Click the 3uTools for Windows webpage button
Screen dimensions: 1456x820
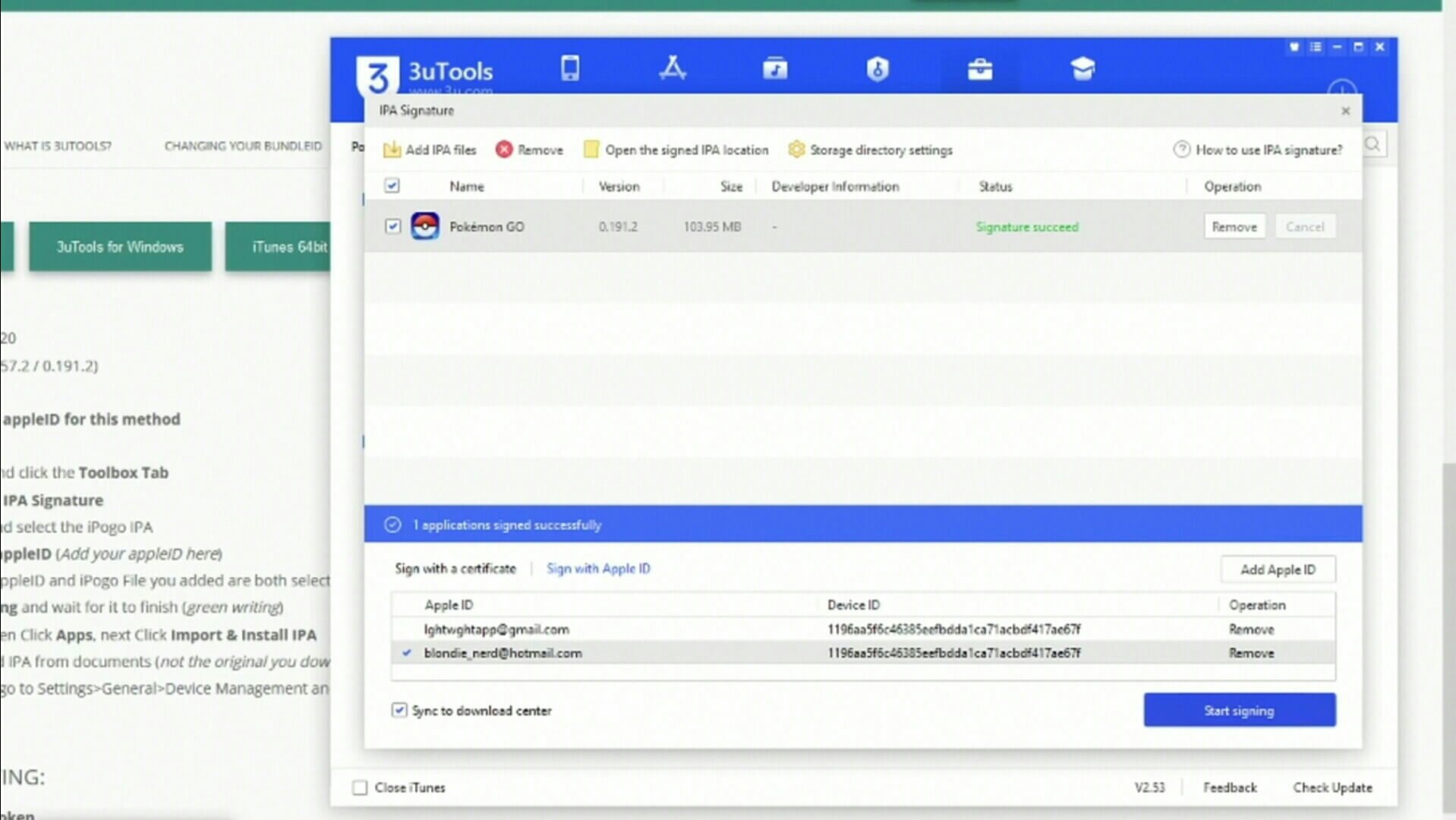tap(120, 247)
